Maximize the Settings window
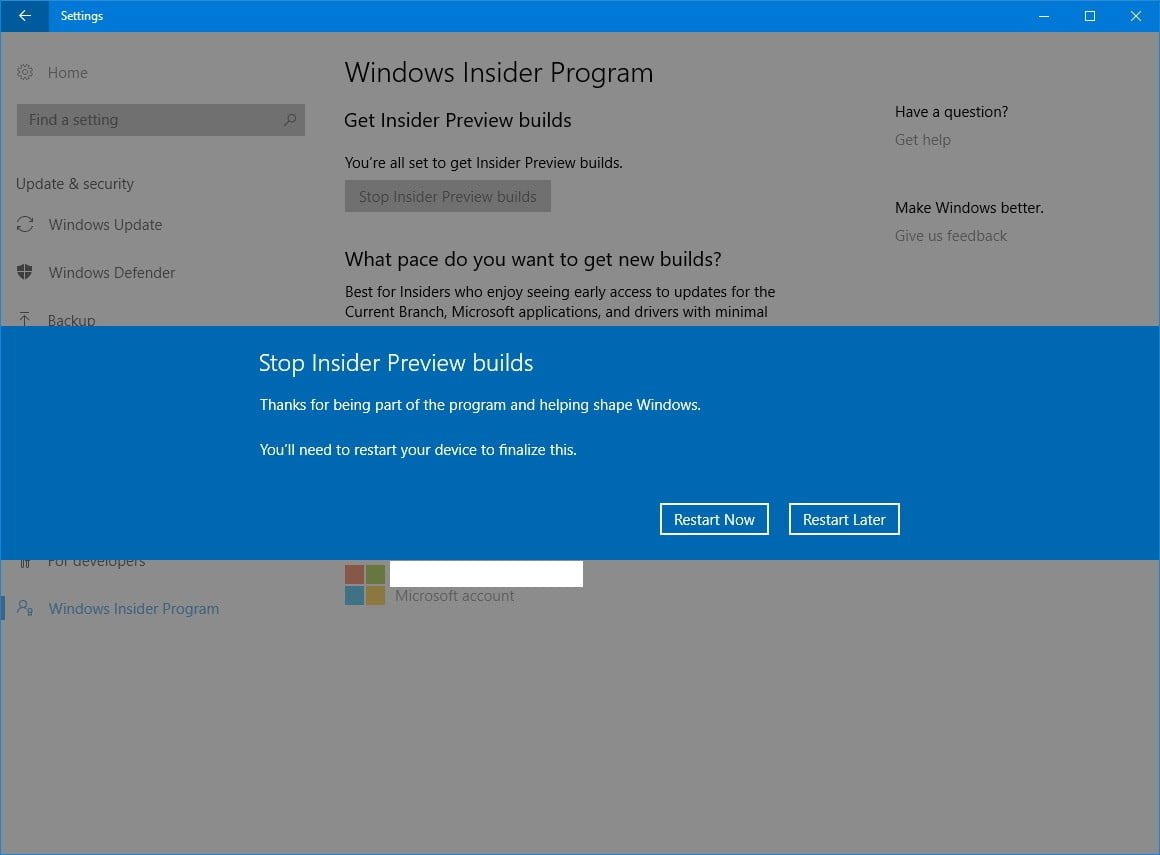Viewport: 1160px width, 855px height. coord(1090,16)
